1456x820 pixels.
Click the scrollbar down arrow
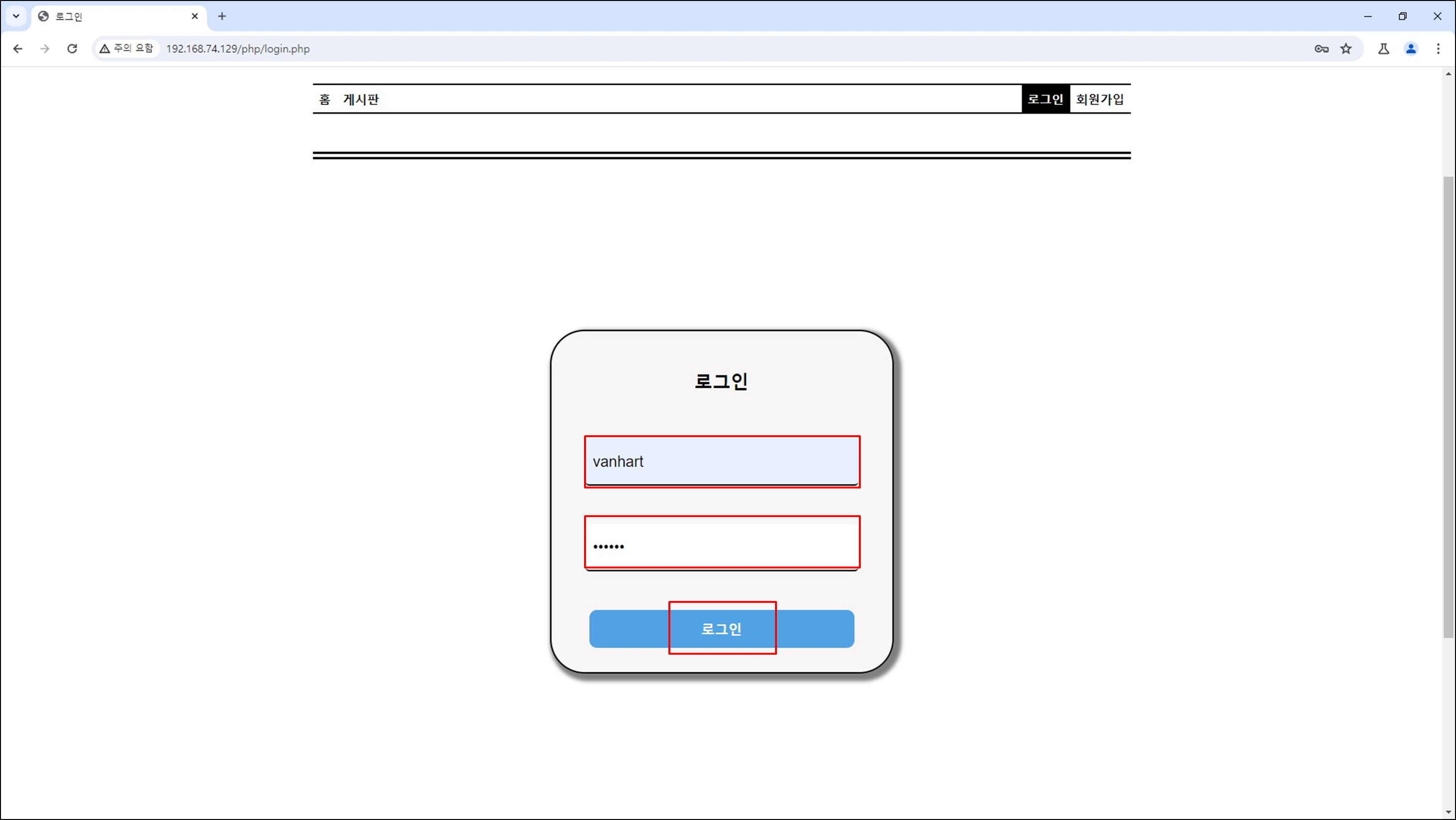click(x=1449, y=813)
